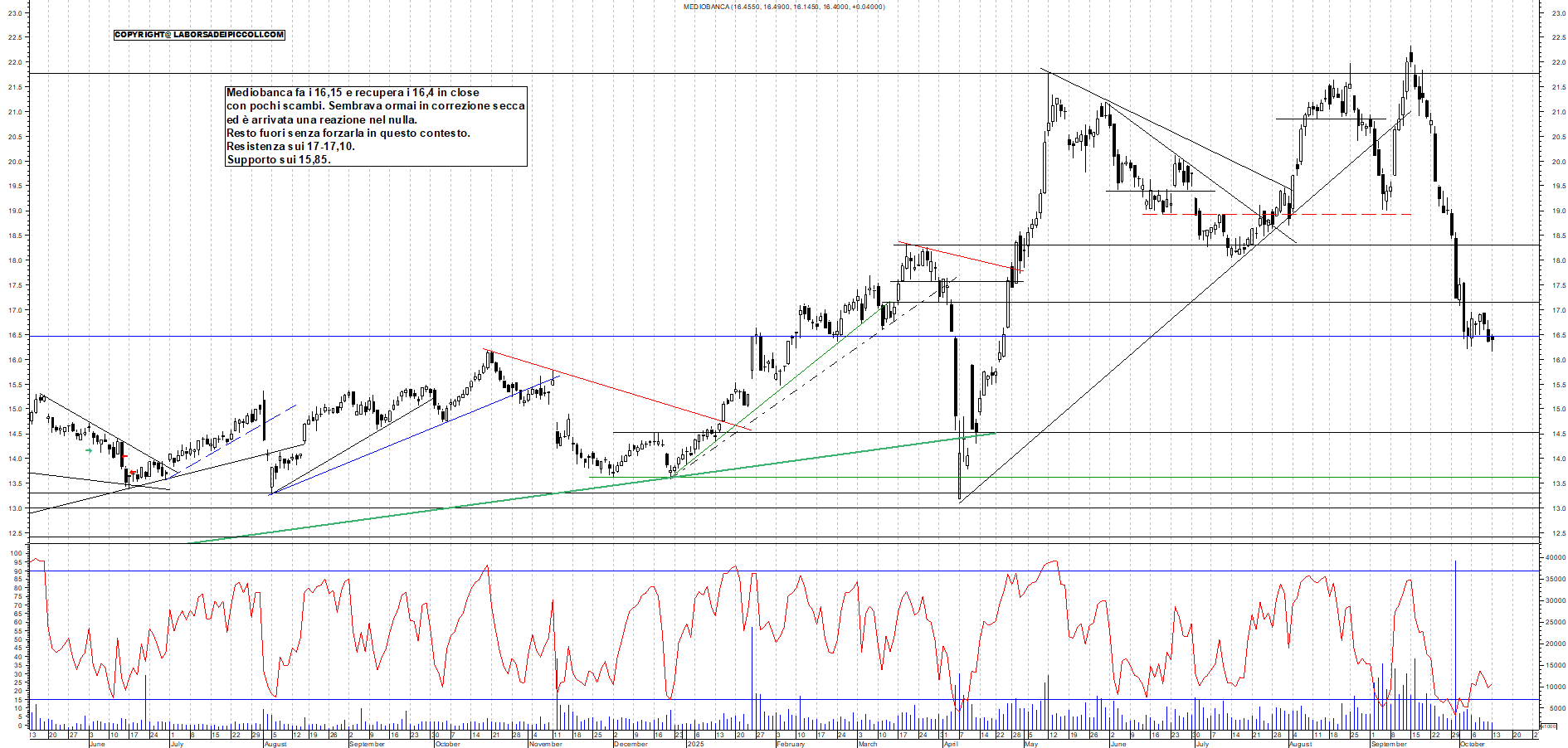Image resolution: width=1568 pixels, height=748 pixels.
Task: Click the 12.5 price label on right axis
Action: tap(1558, 533)
